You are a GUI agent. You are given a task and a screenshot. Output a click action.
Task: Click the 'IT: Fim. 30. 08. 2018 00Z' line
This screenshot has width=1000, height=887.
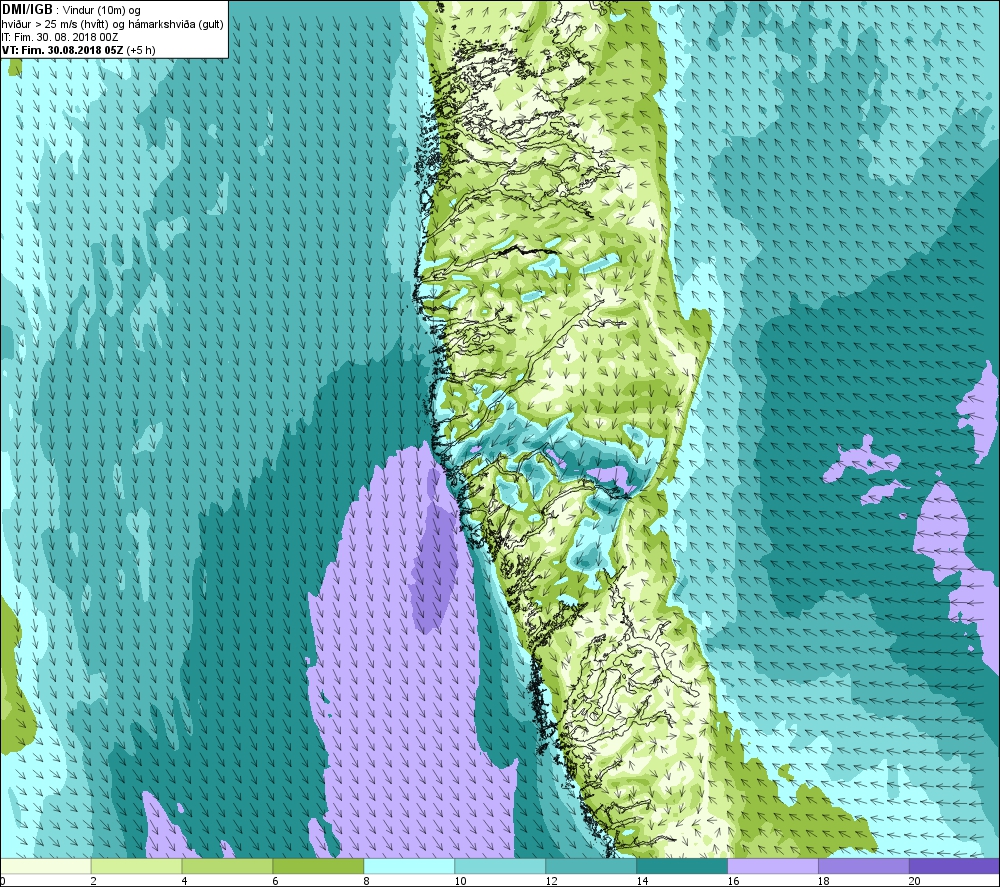click(60, 37)
